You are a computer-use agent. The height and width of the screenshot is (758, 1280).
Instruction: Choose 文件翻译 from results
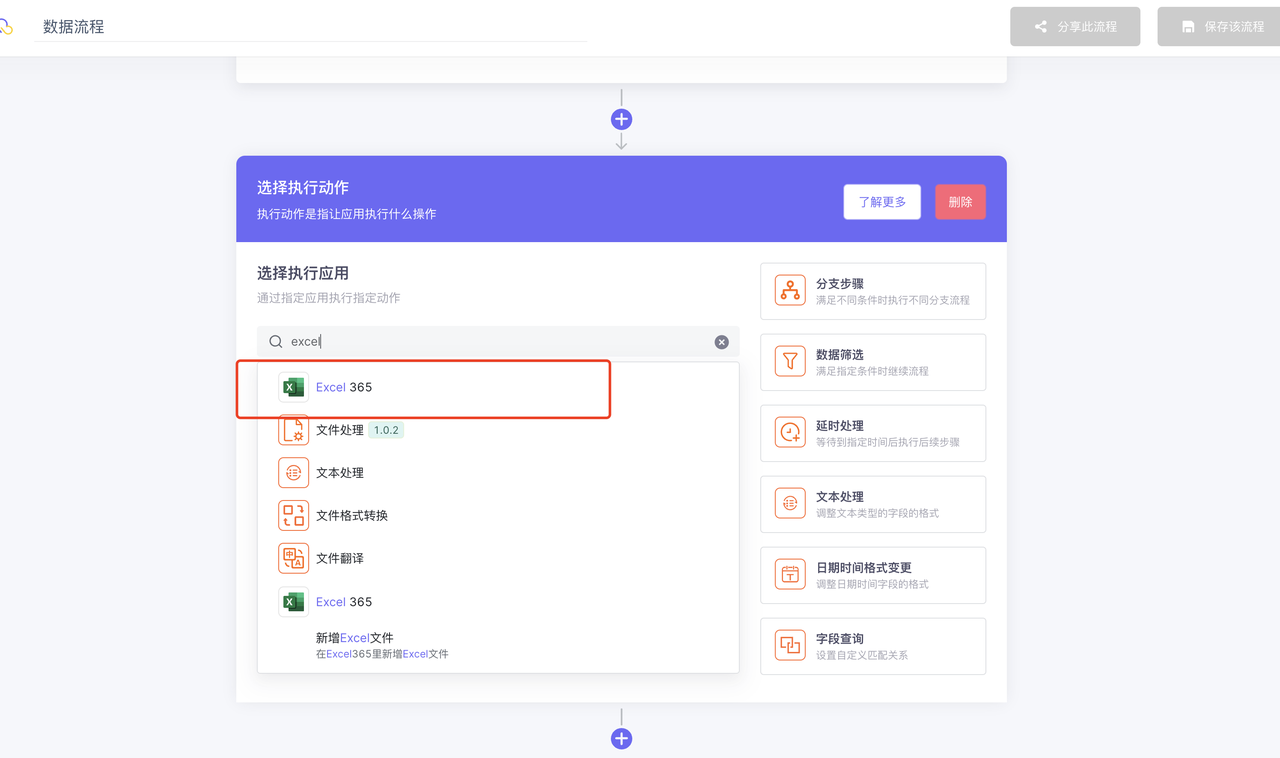498,559
